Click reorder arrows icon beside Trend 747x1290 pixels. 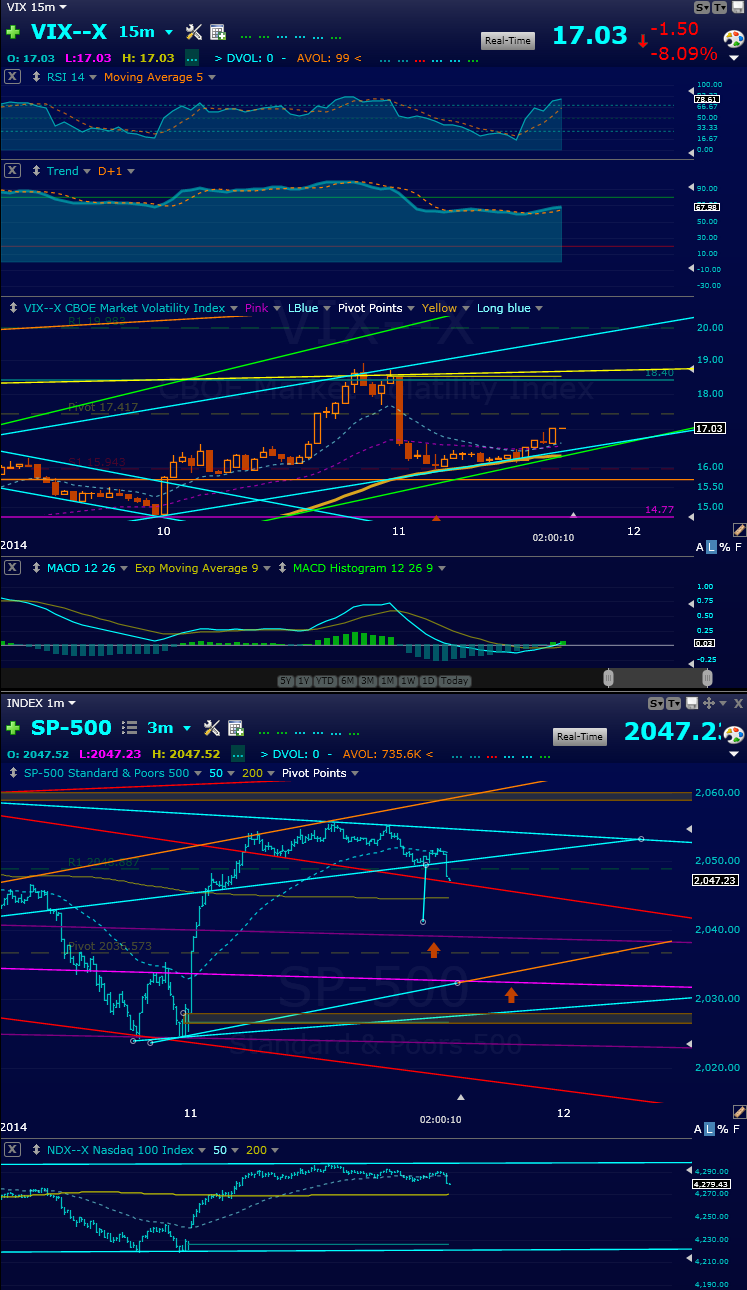click(x=36, y=171)
